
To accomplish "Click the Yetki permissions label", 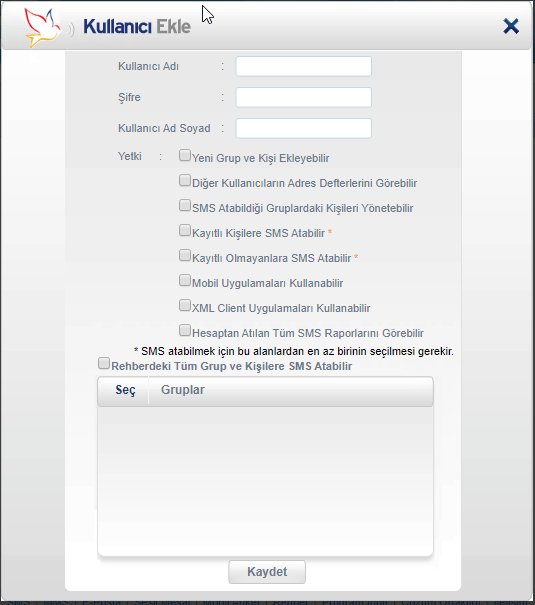I will [130, 156].
